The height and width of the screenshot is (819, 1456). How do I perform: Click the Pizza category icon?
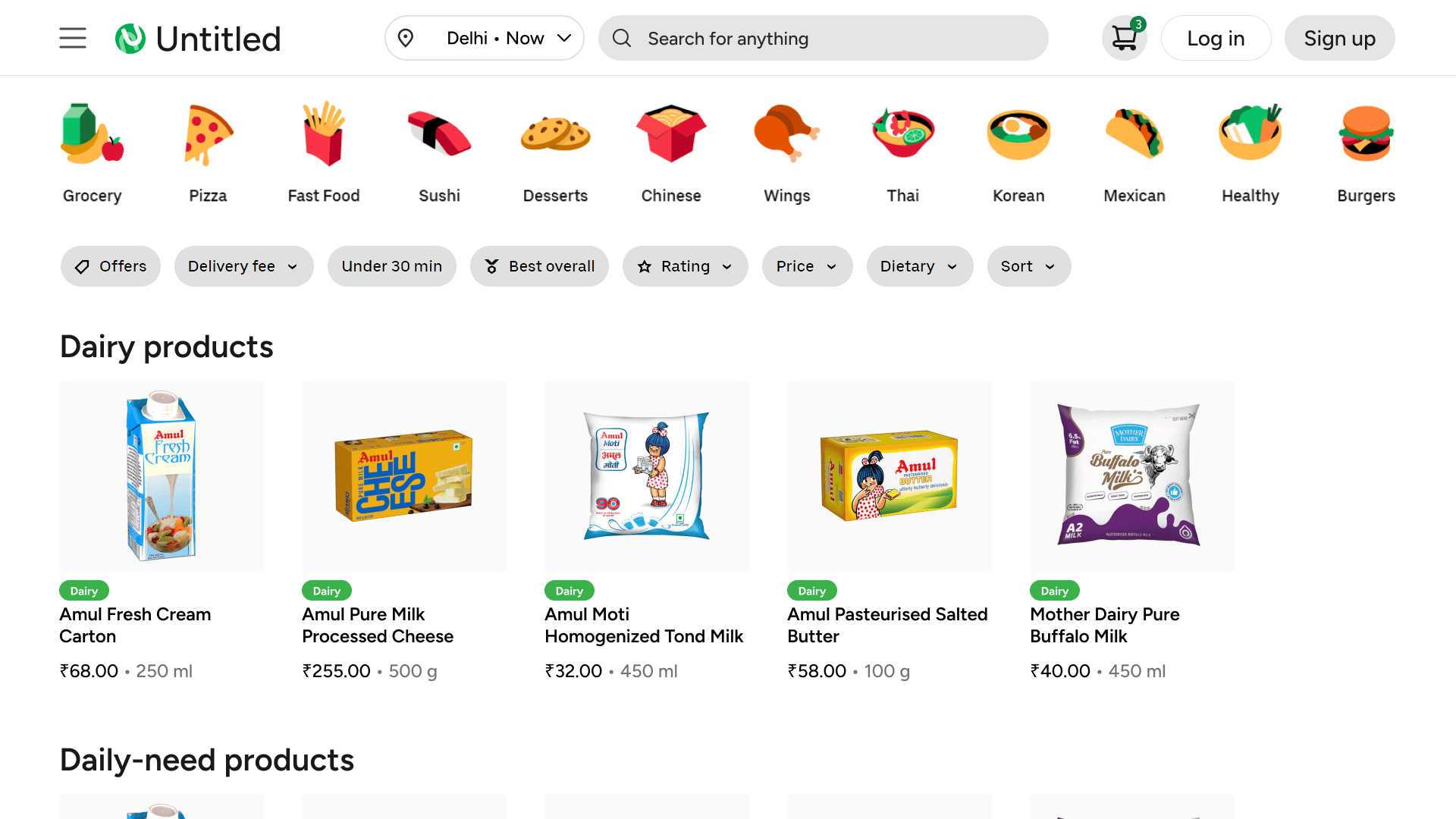[x=208, y=148]
